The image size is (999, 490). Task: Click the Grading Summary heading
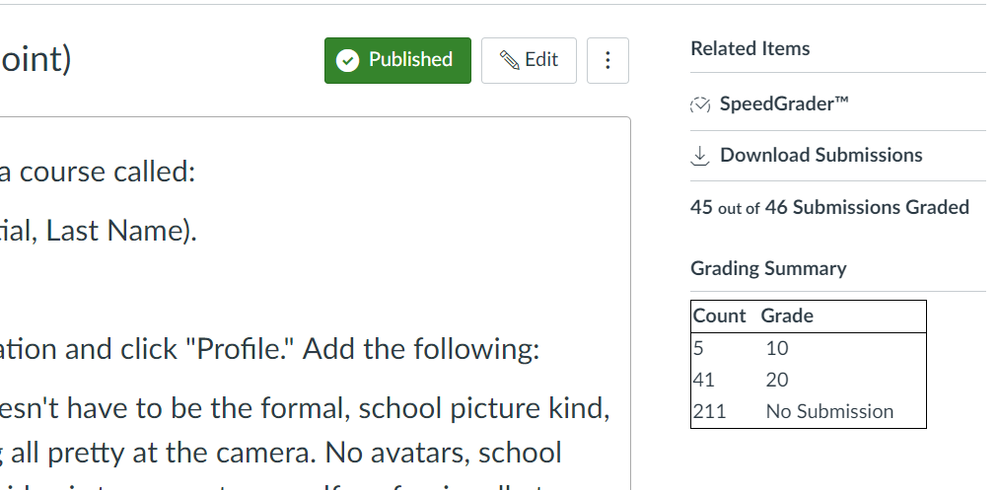point(768,268)
